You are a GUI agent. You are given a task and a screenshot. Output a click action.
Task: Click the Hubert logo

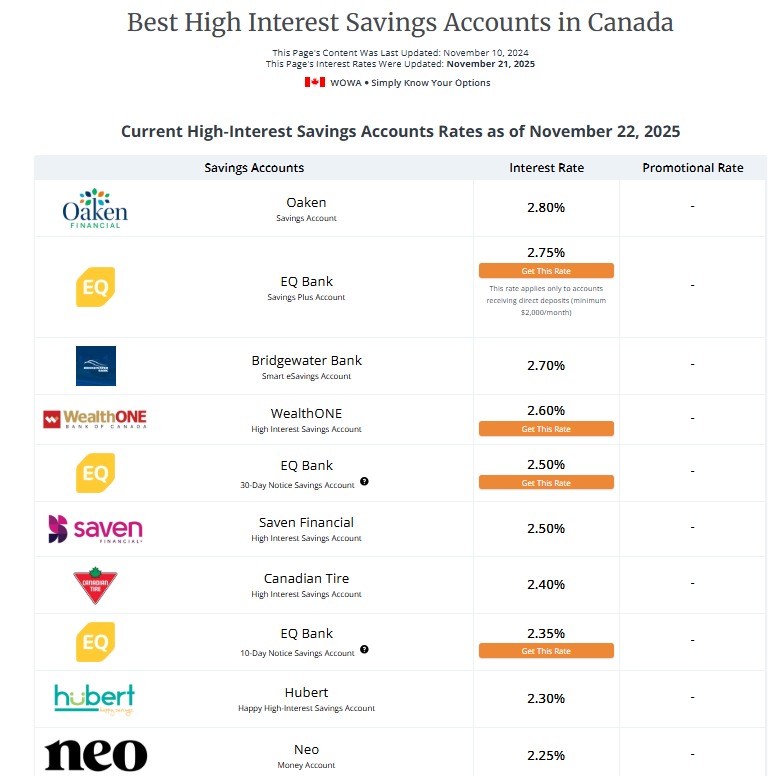95,699
